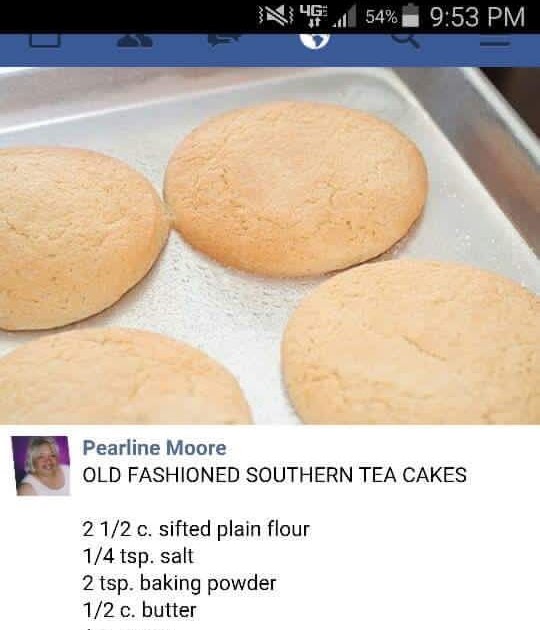This screenshot has height=630, width=540.
Task: Open Pearline Moore's profile picture
Action: click(42, 466)
